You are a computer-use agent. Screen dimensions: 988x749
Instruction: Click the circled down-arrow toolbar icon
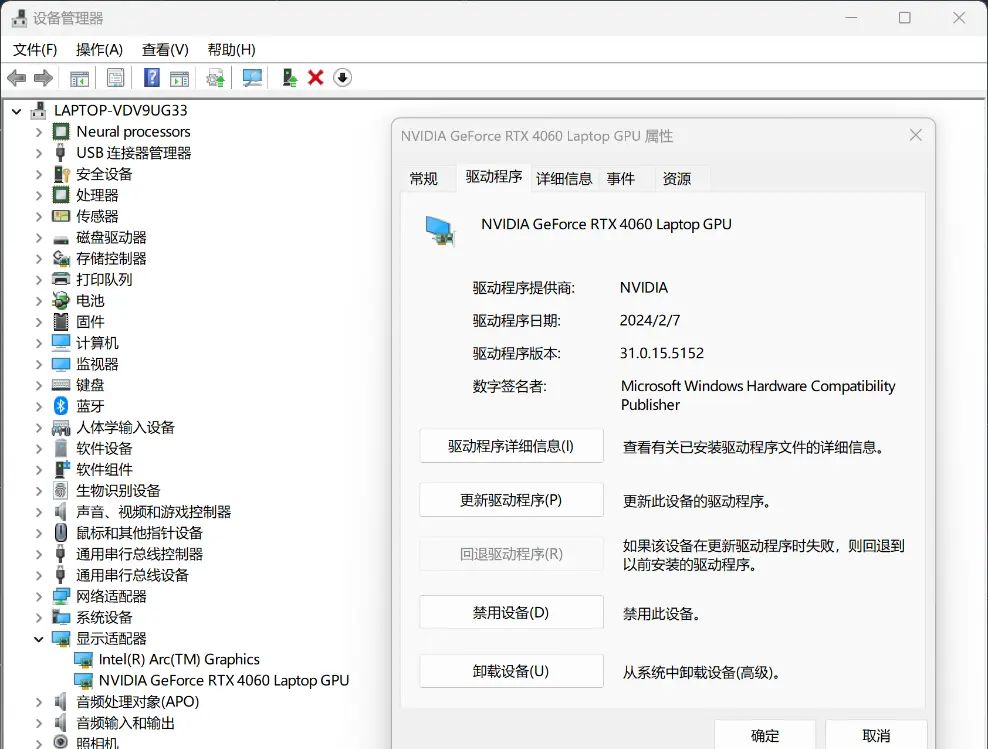pos(342,77)
